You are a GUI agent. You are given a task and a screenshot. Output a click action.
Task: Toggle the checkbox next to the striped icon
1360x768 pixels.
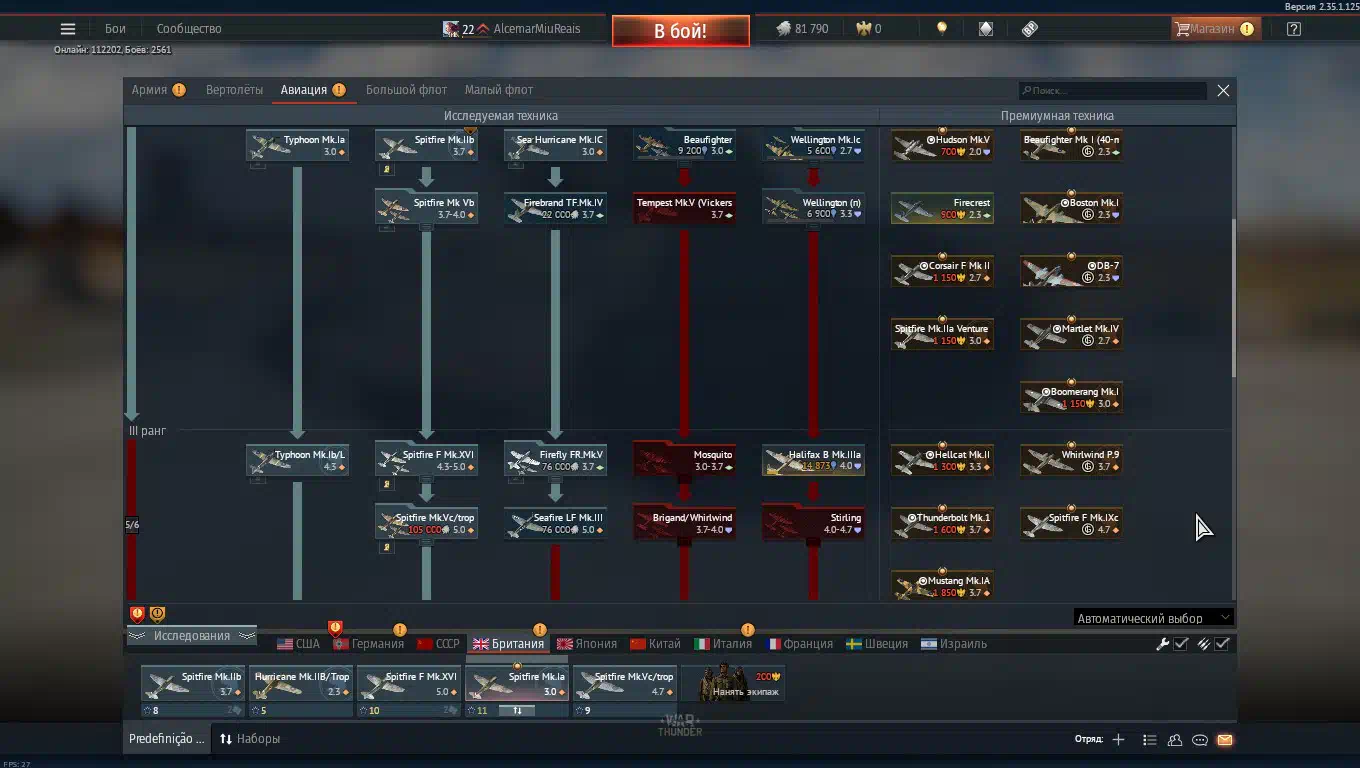click(1222, 644)
